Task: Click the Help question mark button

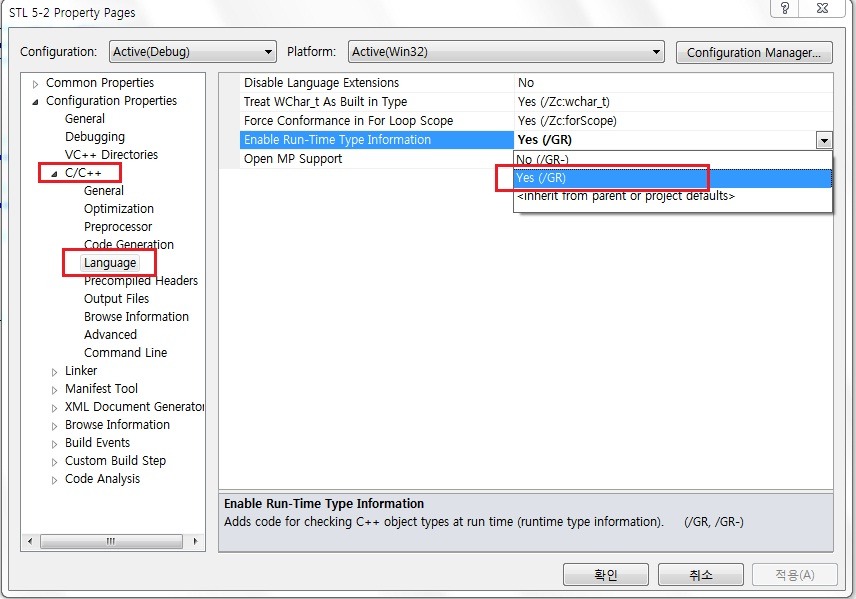Action: point(784,8)
